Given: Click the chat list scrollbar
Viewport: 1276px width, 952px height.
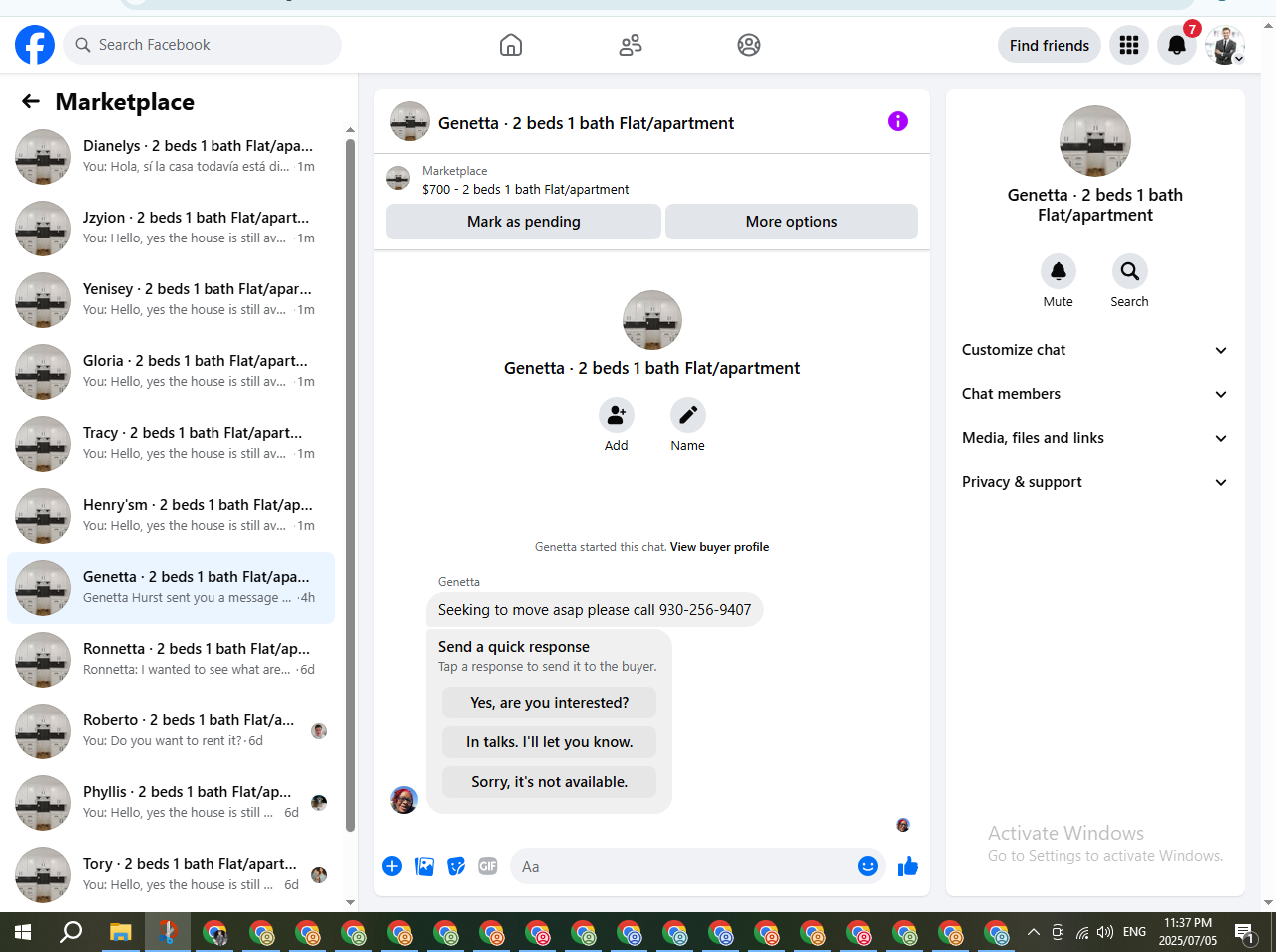Looking at the screenshot, I should [350, 484].
